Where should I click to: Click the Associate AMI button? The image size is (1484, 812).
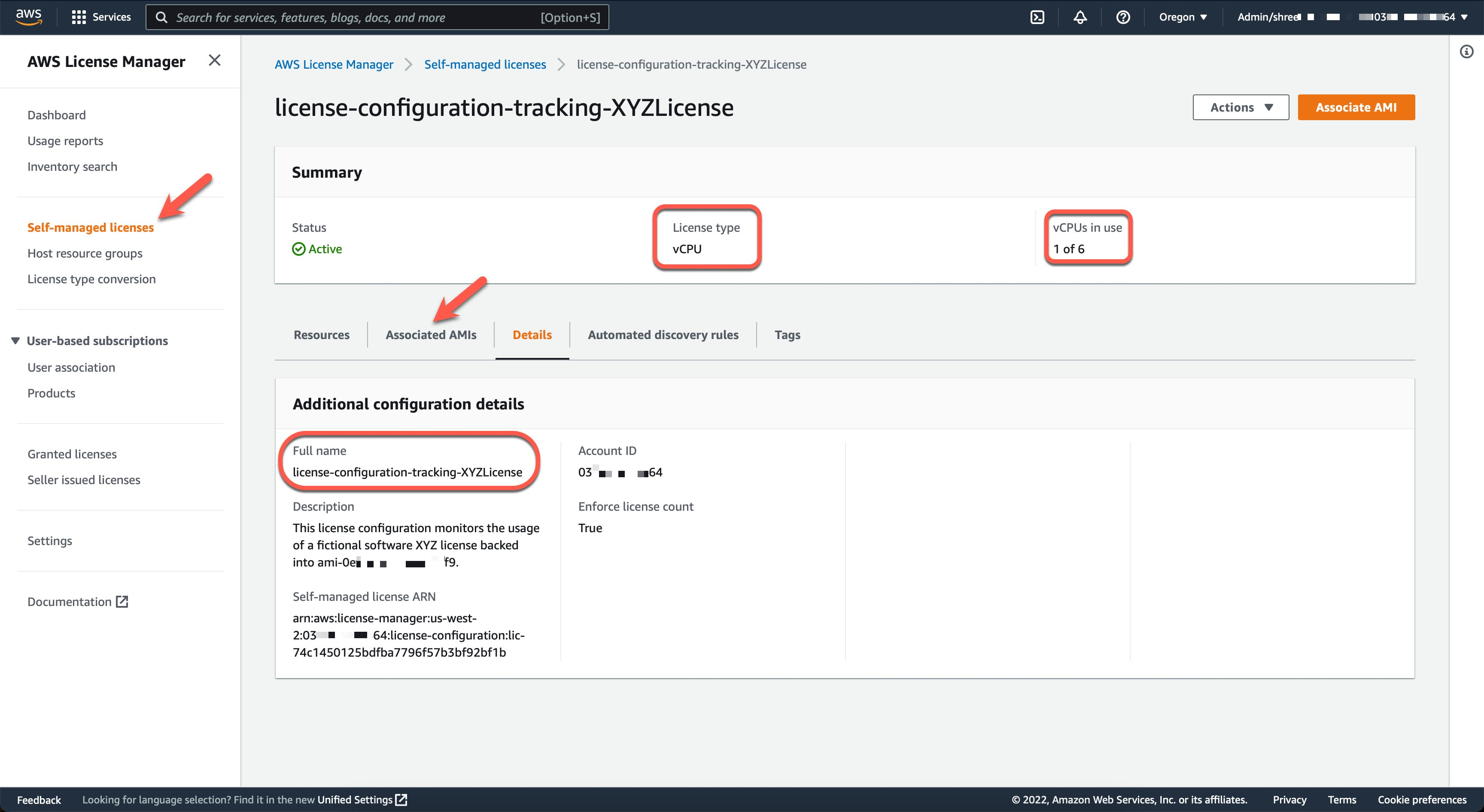click(x=1356, y=107)
